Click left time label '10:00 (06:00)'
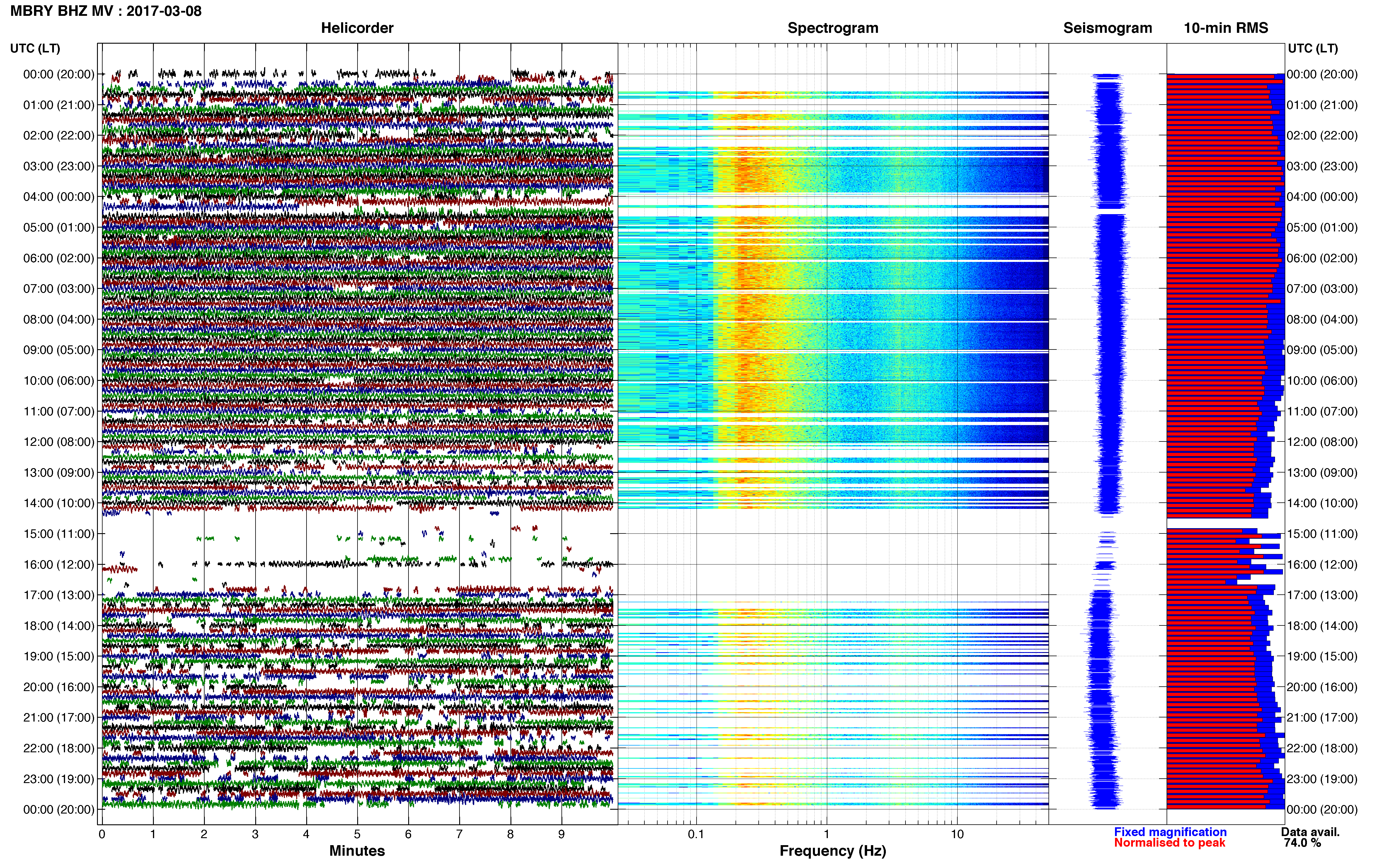1389x868 pixels. pos(59,381)
